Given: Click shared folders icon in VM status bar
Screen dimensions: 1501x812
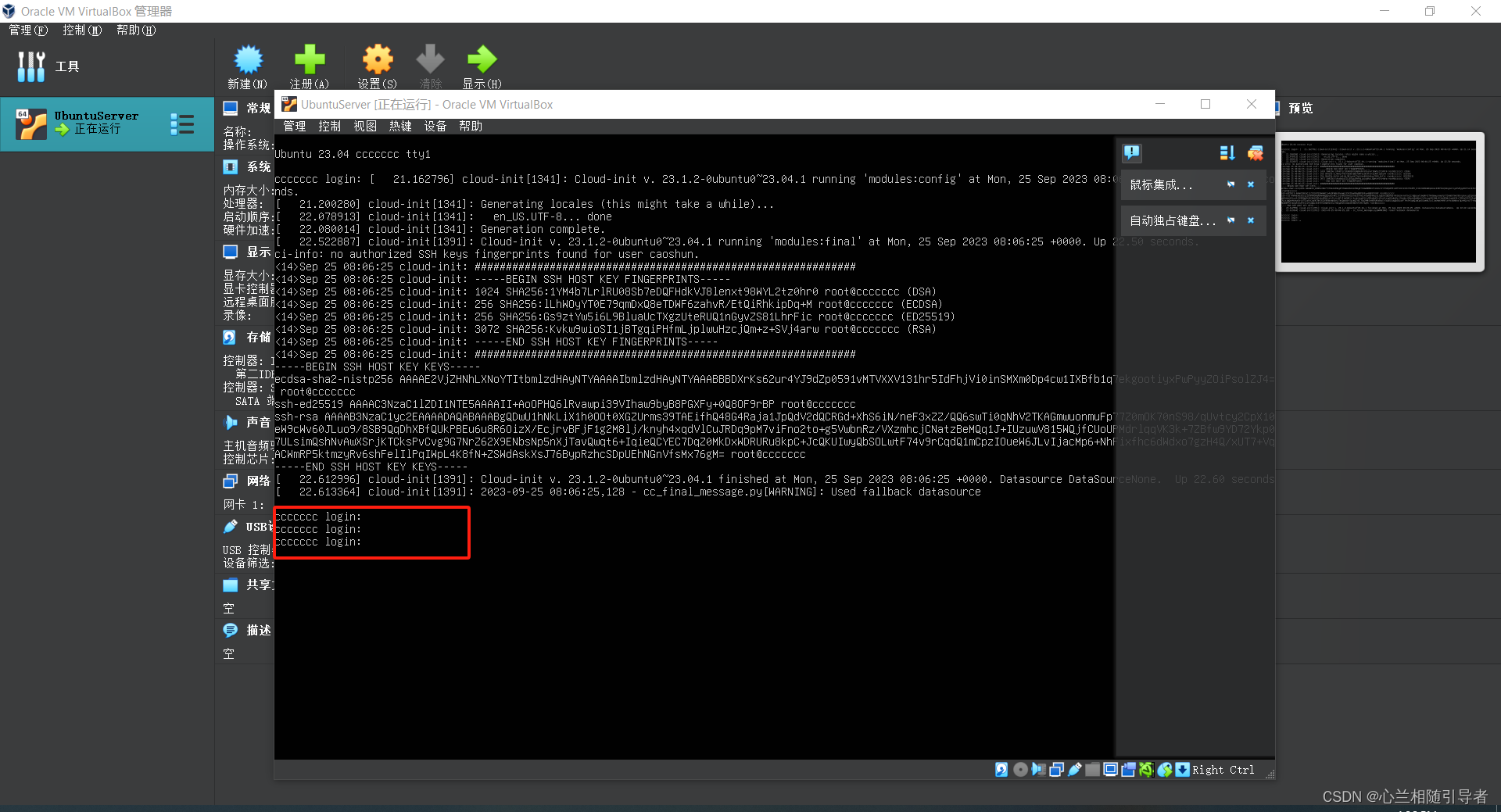Looking at the screenshot, I should 1093,770.
